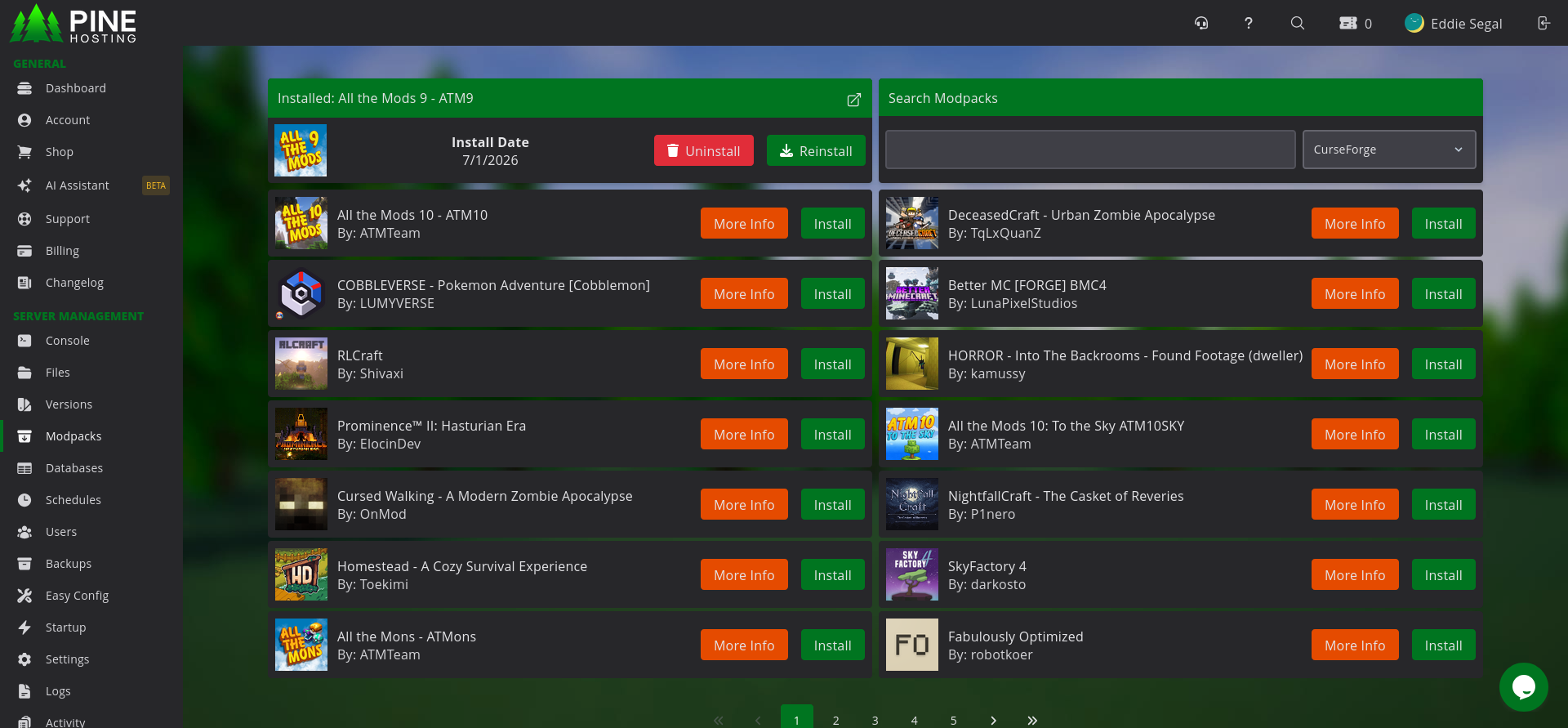Click the Shop cart icon
Image resolution: width=1568 pixels, height=728 pixels.
click(x=24, y=152)
